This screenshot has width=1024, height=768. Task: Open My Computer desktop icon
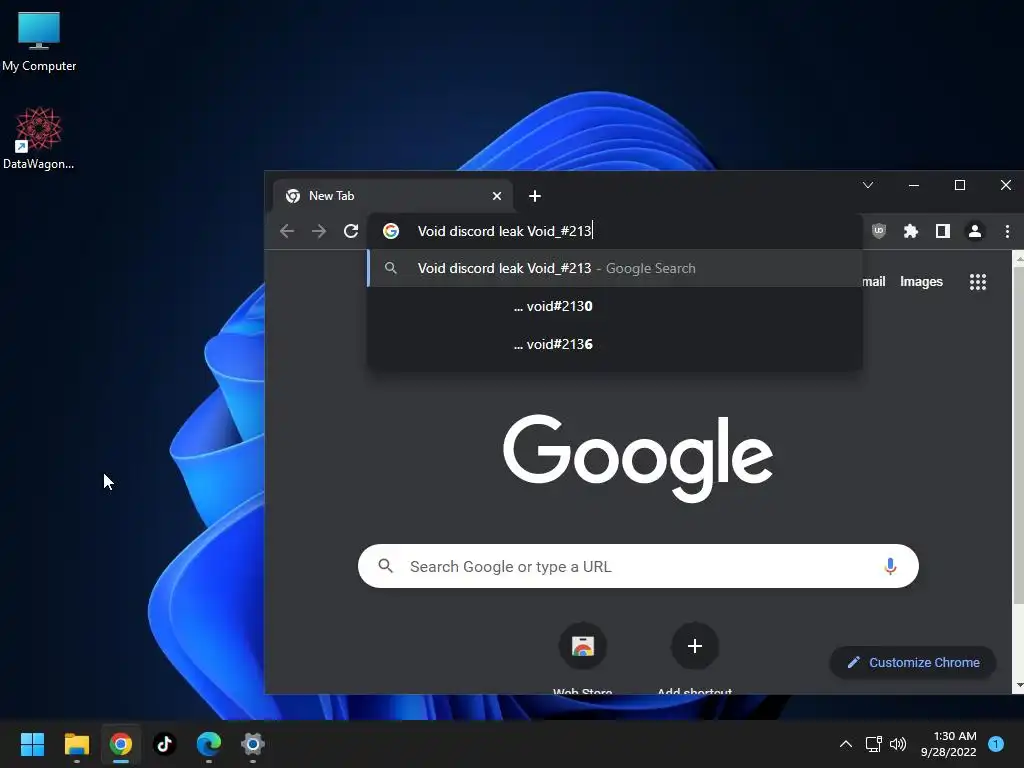39,41
